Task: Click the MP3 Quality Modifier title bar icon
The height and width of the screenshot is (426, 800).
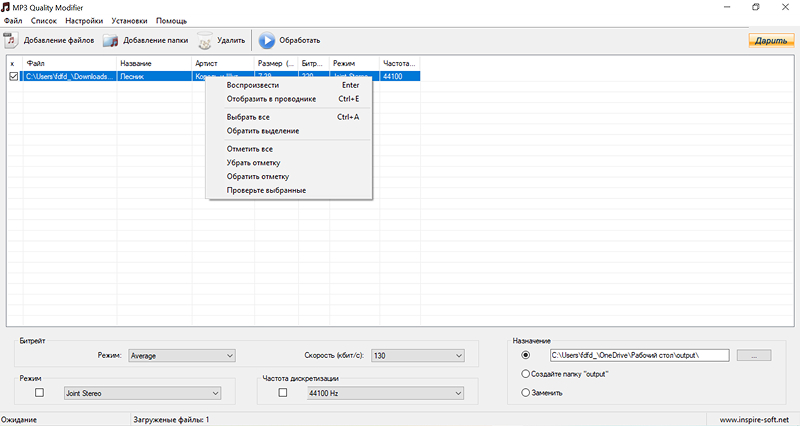Action: pyautogui.click(x=7, y=7)
